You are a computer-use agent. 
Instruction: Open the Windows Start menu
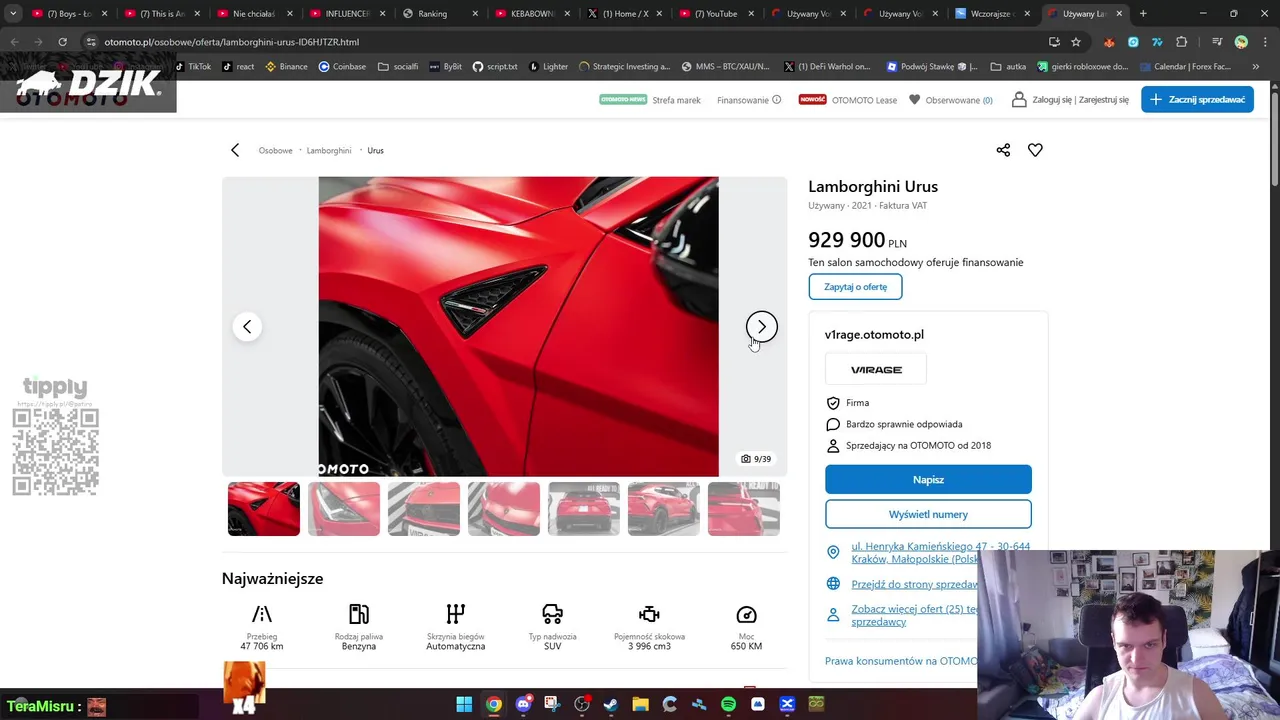(464, 705)
